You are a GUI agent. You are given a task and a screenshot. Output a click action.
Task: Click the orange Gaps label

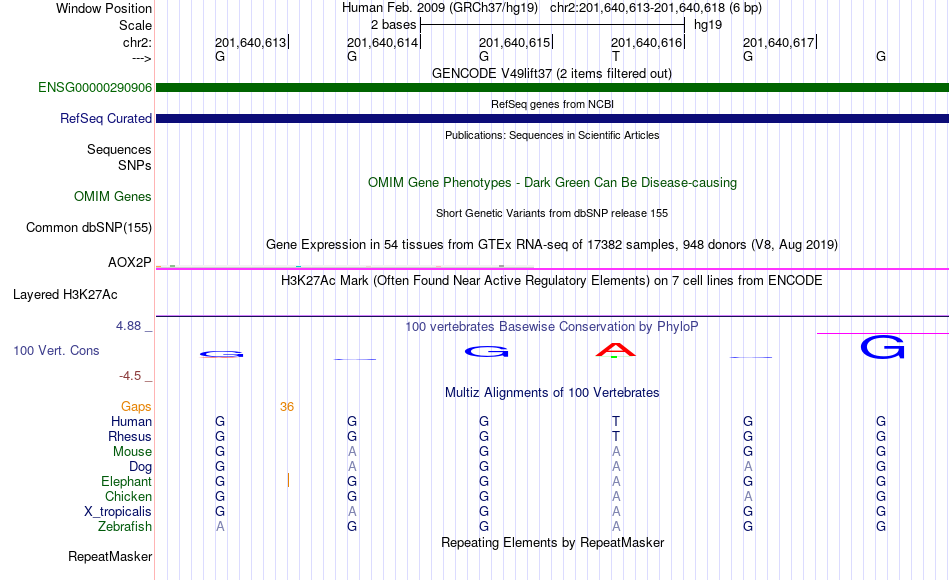[x=136, y=406]
